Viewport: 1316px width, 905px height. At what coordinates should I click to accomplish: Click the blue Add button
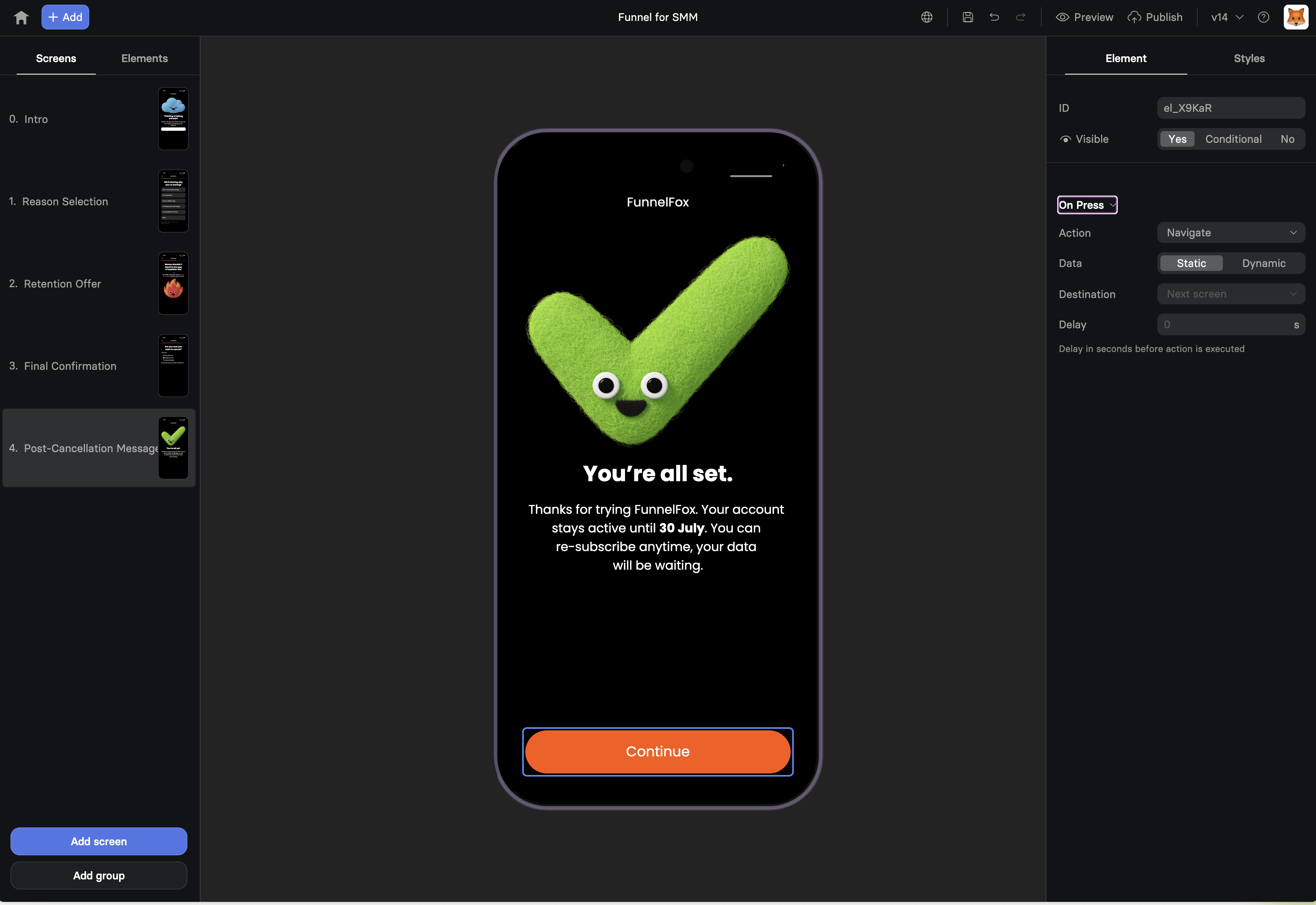click(65, 17)
